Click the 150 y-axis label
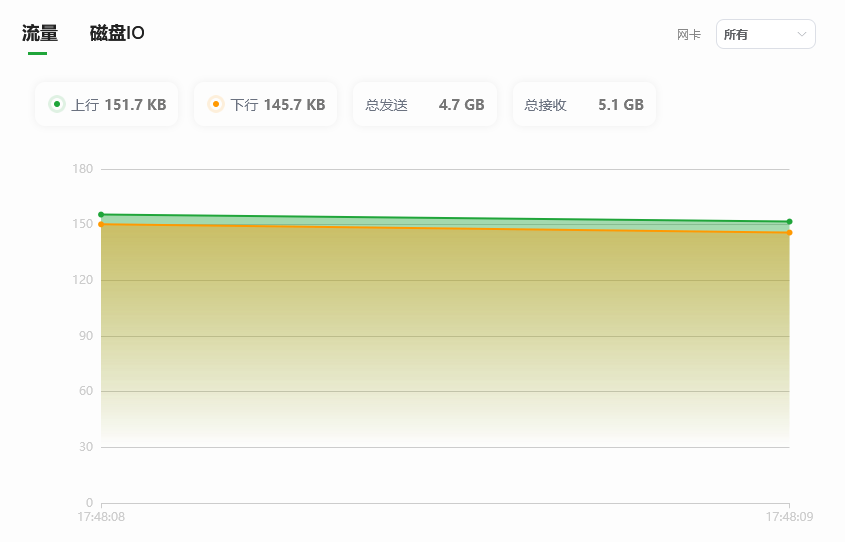 (x=83, y=224)
